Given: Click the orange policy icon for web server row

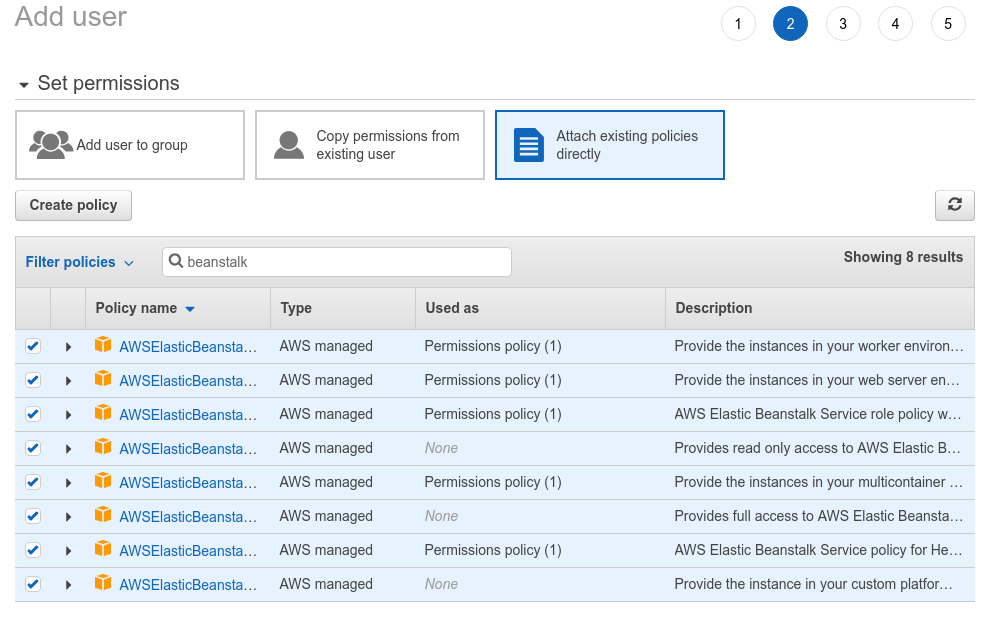Looking at the screenshot, I should [103, 379].
